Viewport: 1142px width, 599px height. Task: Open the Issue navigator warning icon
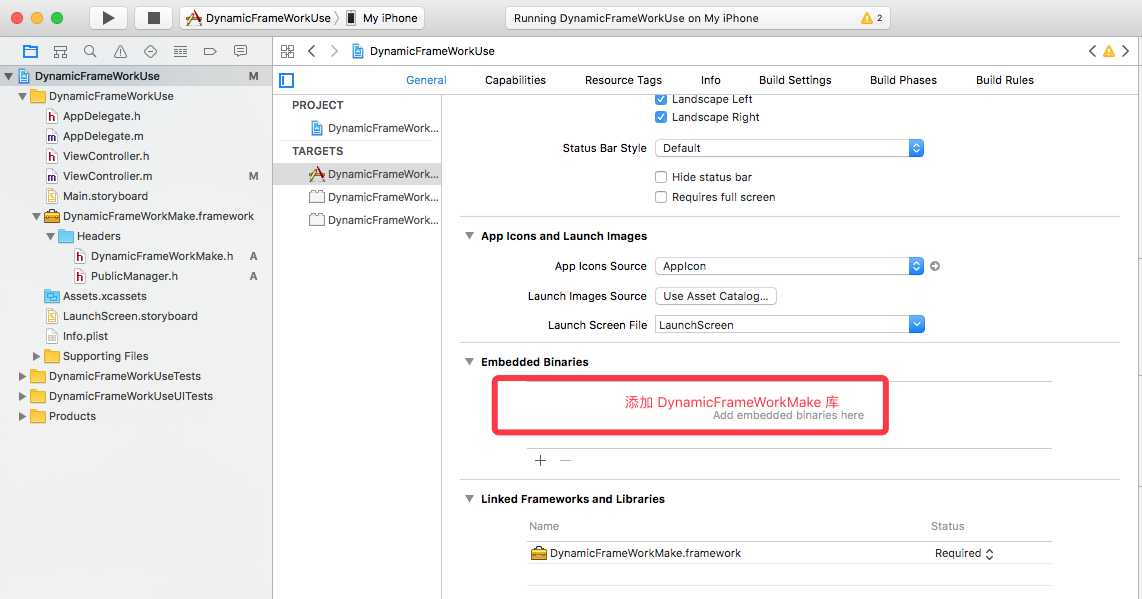tap(120, 51)
